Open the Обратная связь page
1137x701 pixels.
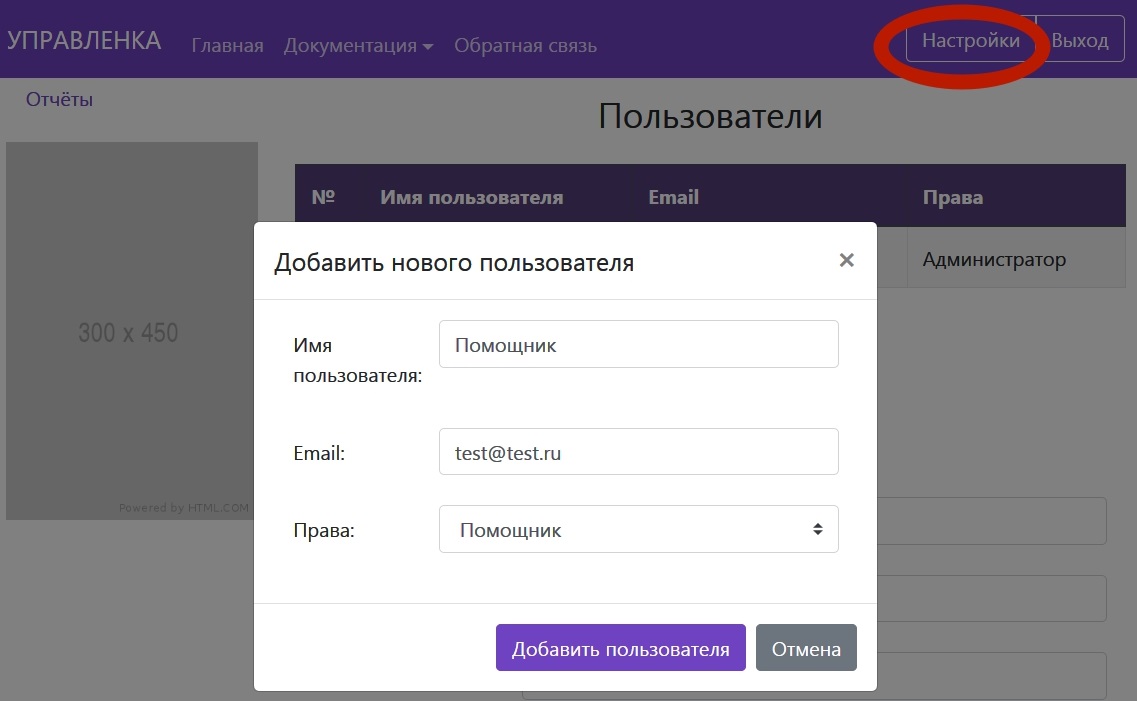525,45
